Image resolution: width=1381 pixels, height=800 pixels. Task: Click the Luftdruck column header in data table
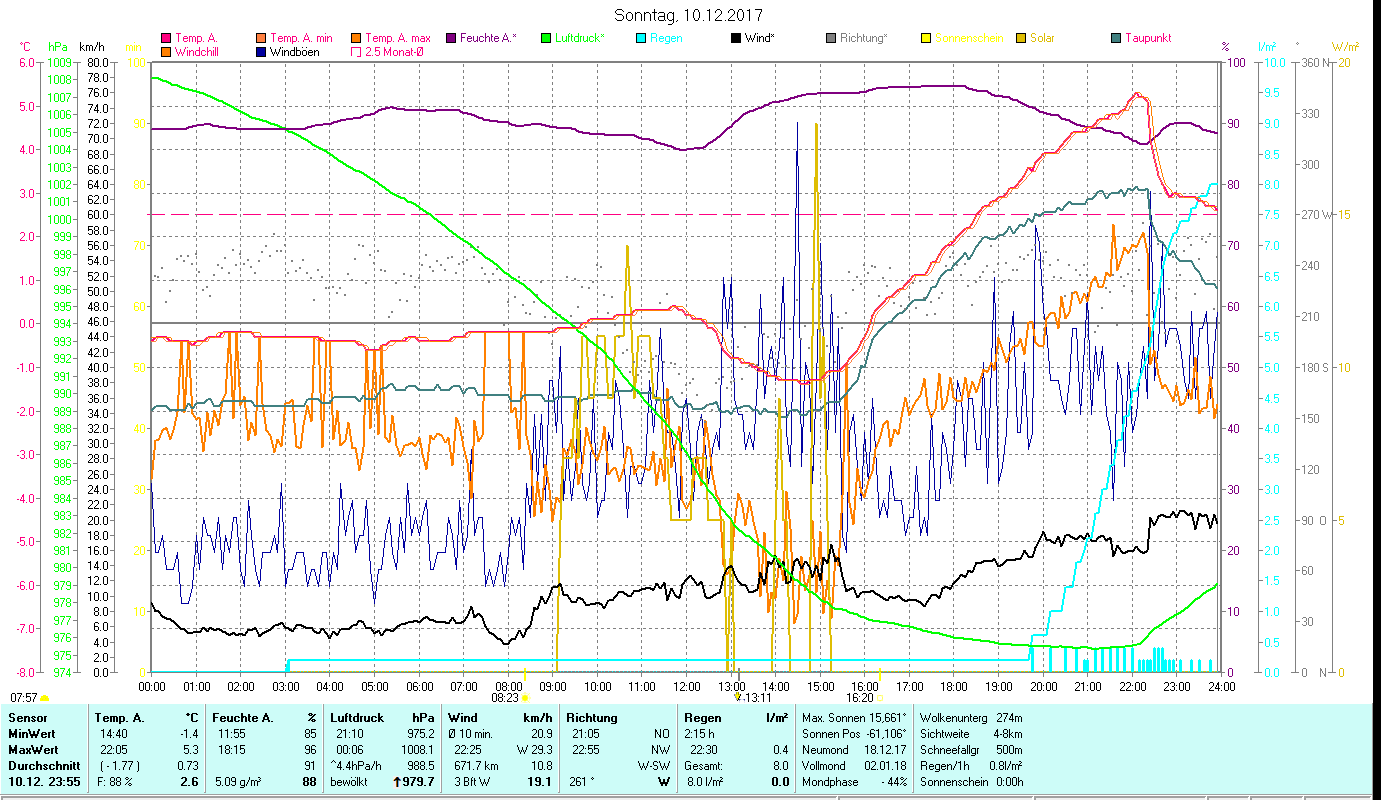click(x=356, y=717)
